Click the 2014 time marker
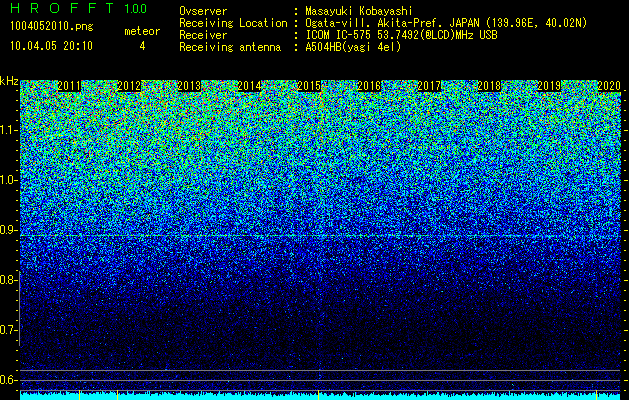 (x=249, y=86)
